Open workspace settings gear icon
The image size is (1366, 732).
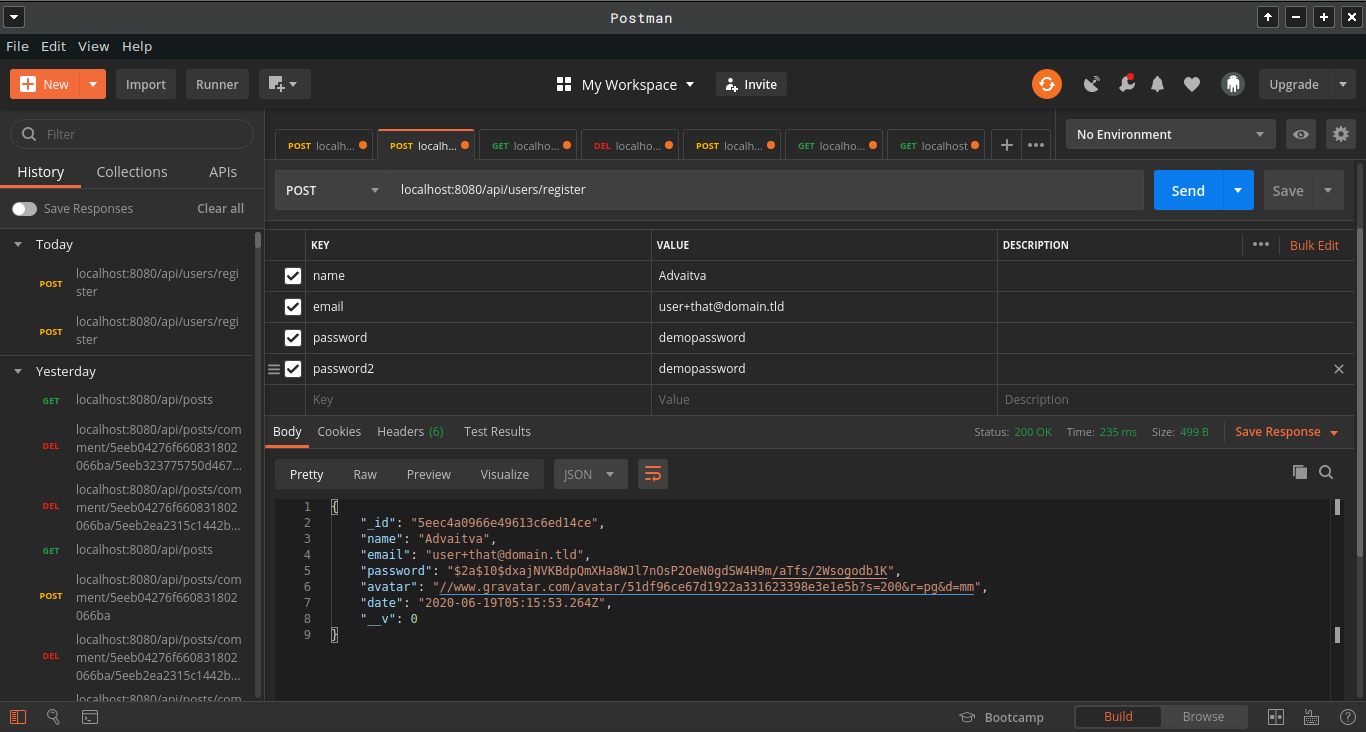pyautogui.click(x=1341, y=133)
